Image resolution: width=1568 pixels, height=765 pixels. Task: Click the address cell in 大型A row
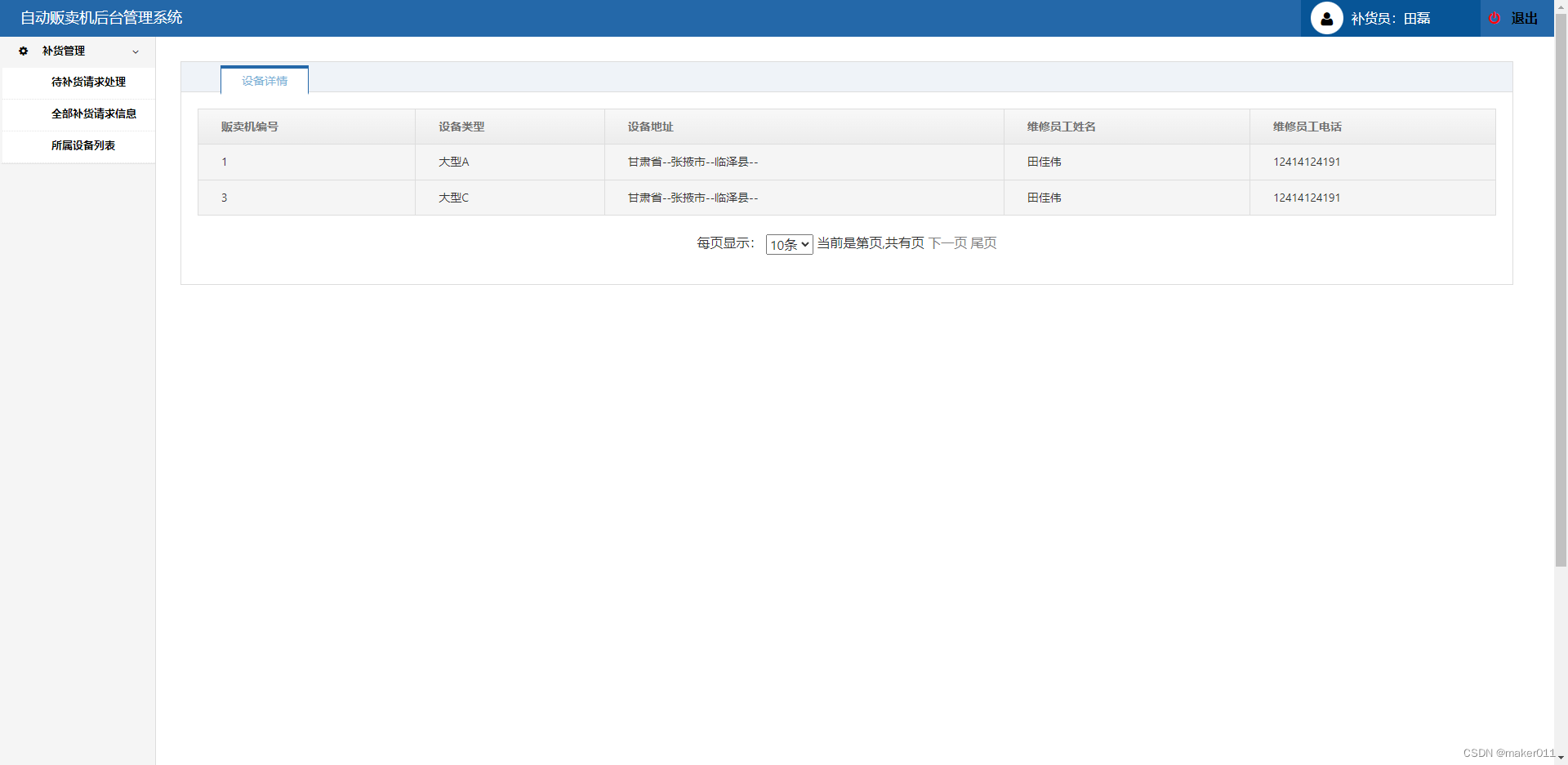(x=804, y=162)
